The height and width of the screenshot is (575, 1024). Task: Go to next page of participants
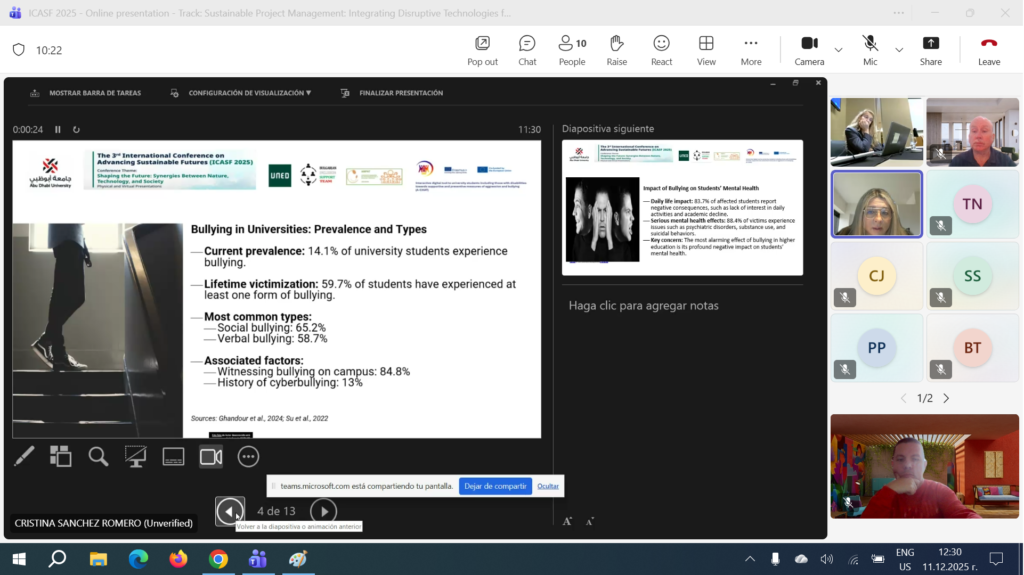click(946, 398)
